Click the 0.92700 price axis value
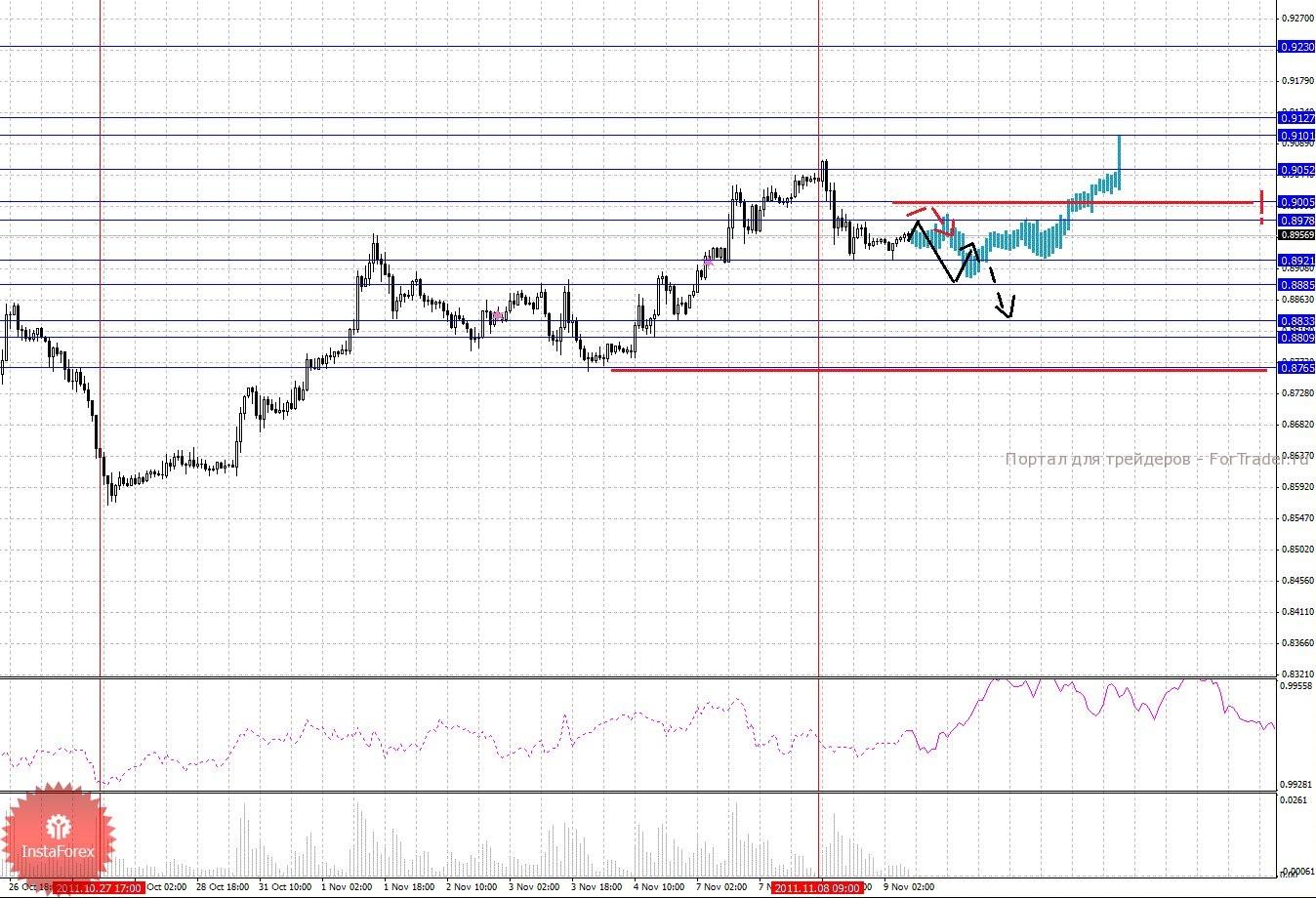This screenshot has height=898, width=1316. pos(1296,19)
